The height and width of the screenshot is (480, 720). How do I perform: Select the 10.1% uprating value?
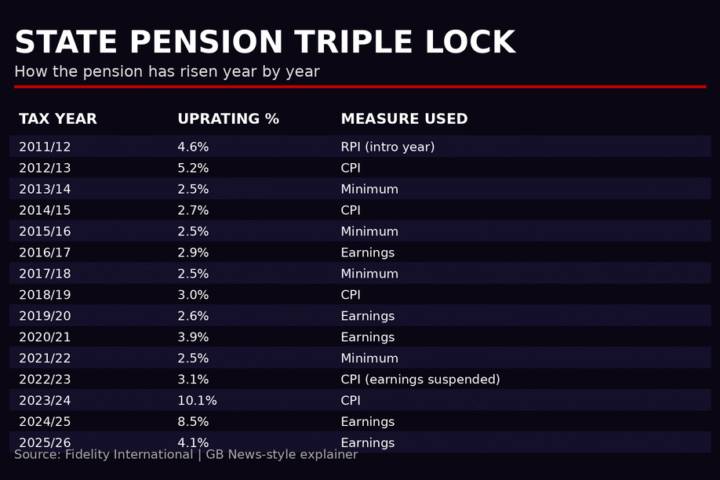197,401
